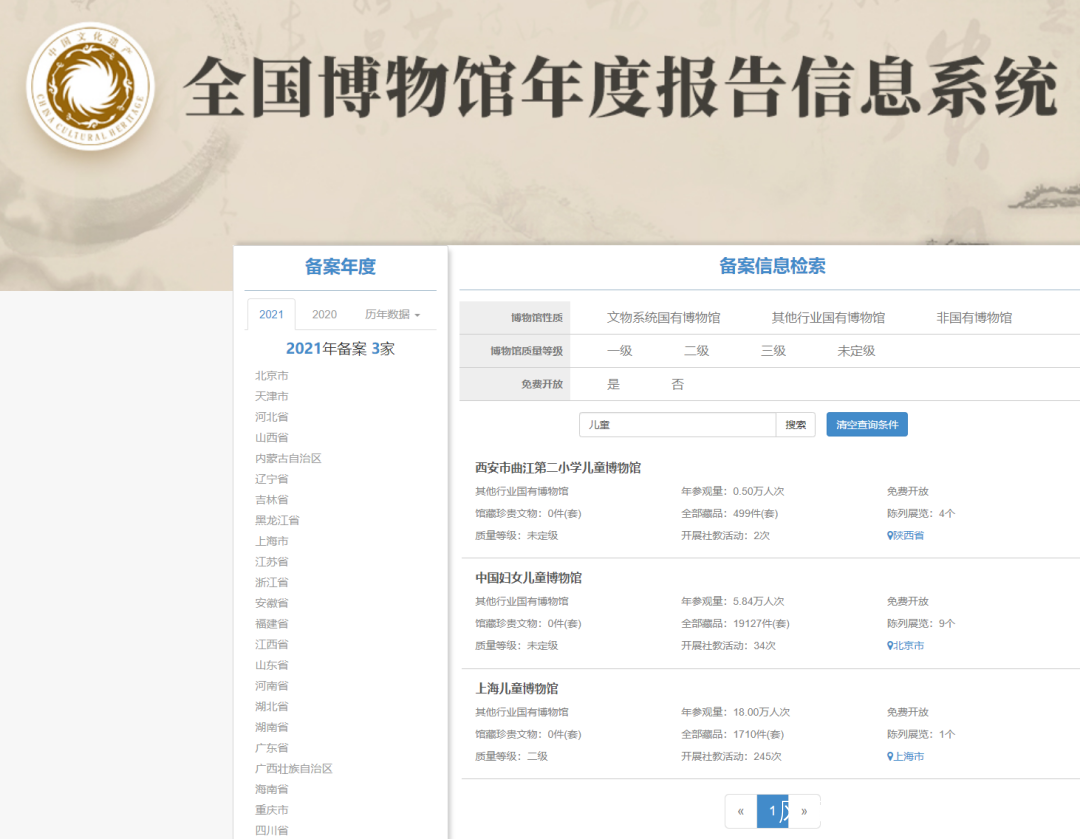Select 天津市 in province list
The height and width of the screenshot is (839, 1080).
271,396
